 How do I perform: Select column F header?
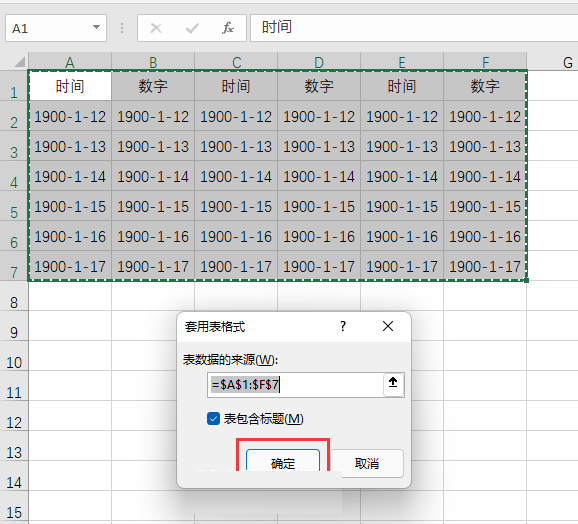(x=485, y=62)
